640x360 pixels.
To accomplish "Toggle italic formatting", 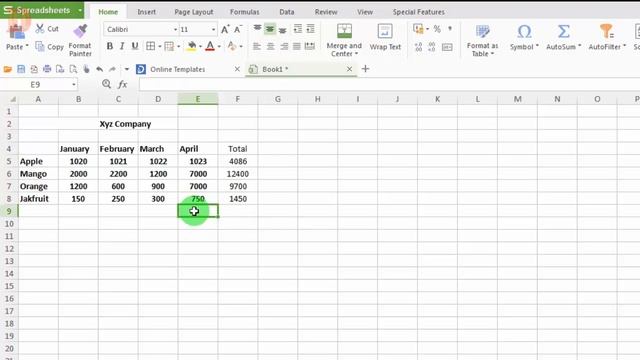I will point(122,46).
